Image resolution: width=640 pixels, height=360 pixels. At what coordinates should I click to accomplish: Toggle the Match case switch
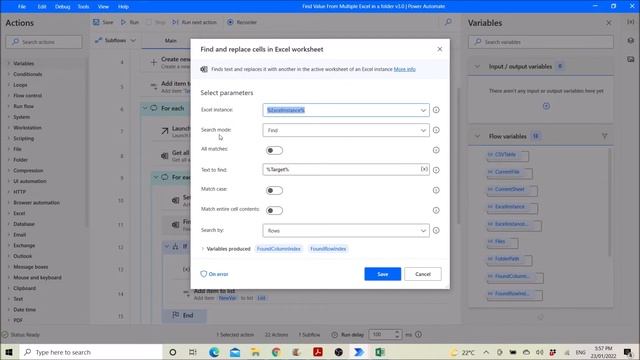tap(274, 190)
